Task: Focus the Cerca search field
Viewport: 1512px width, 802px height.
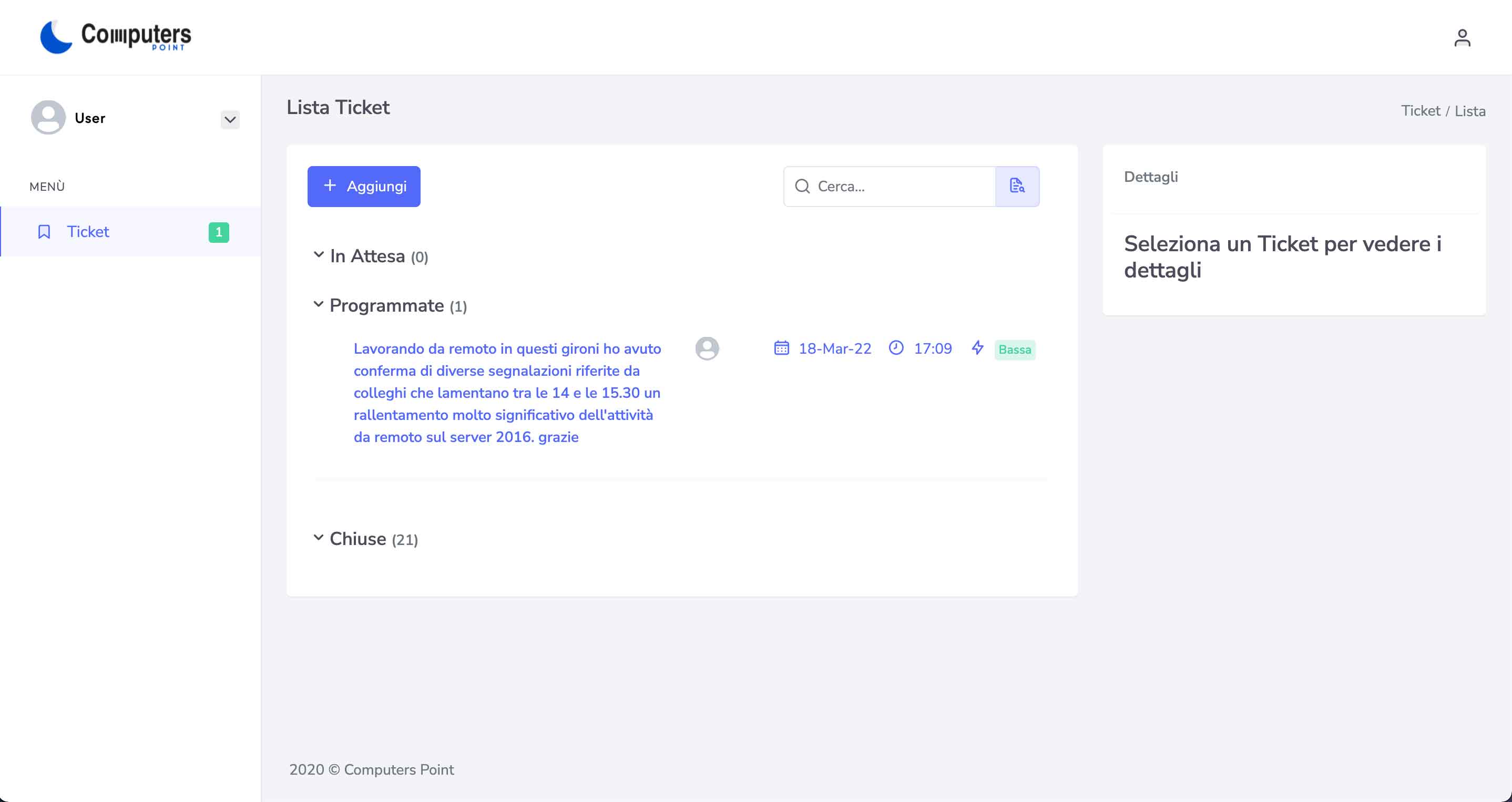Action: [901, 187]
